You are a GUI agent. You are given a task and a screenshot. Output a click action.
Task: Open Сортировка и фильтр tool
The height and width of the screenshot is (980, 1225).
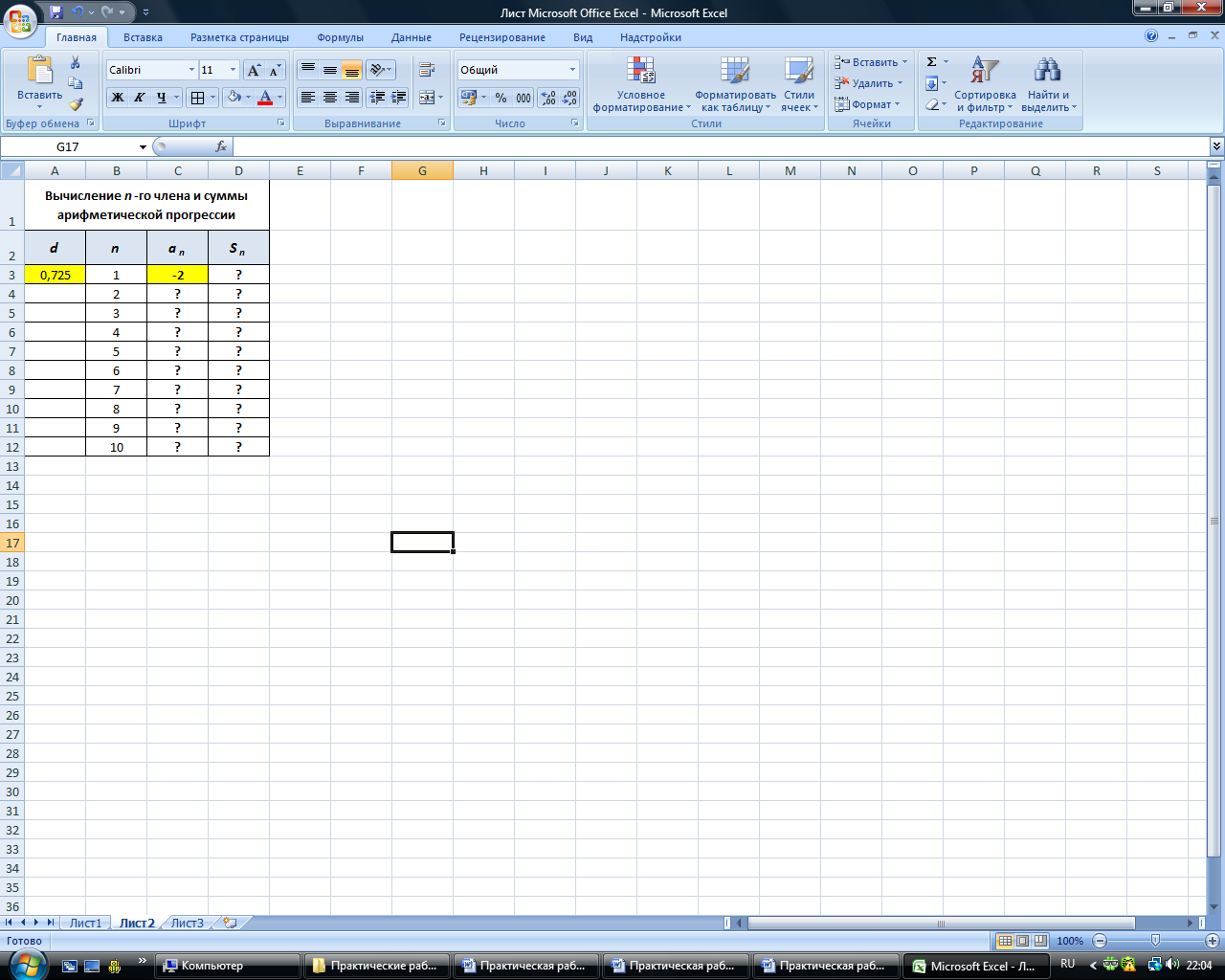pos(985,84)
